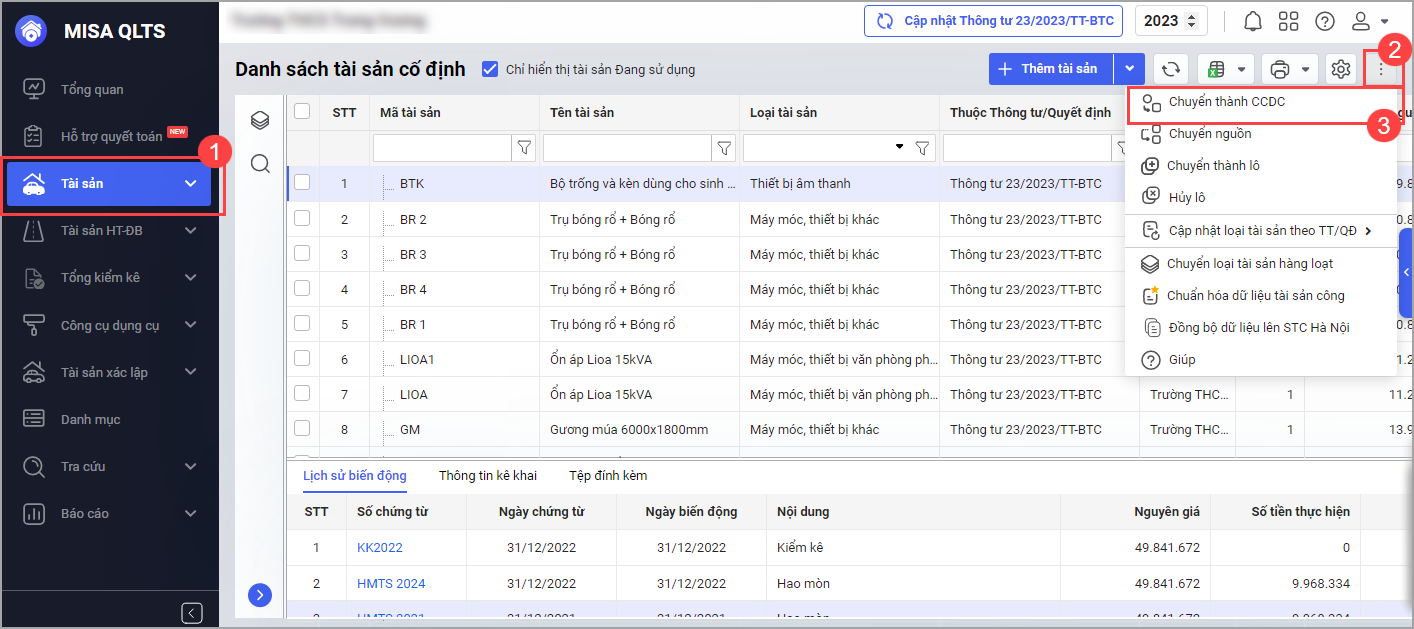Image resolution: width=1414 pixels, height=629 pixels.
Task: Open the dropdown arrow beside Thêm tài sản
Action: coord(1129,69)
